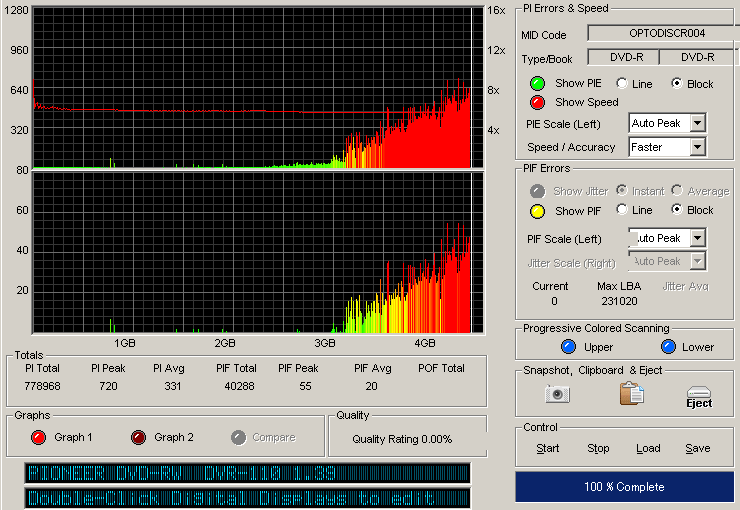The height and width of the screenshot is (510, 740).
Task: Click the first DVD-R Type field
Action: coord(623,57)
